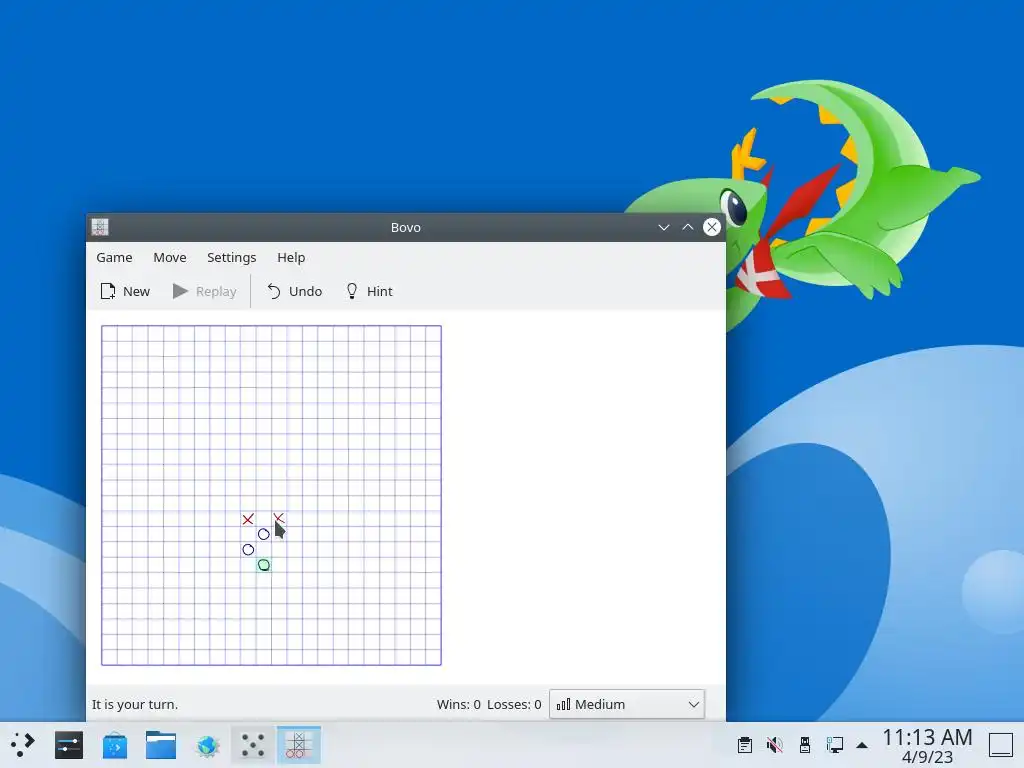Click the 'It is your turn.' status text
This screenshot has width=1024, height=768.
tap(135, 704)
